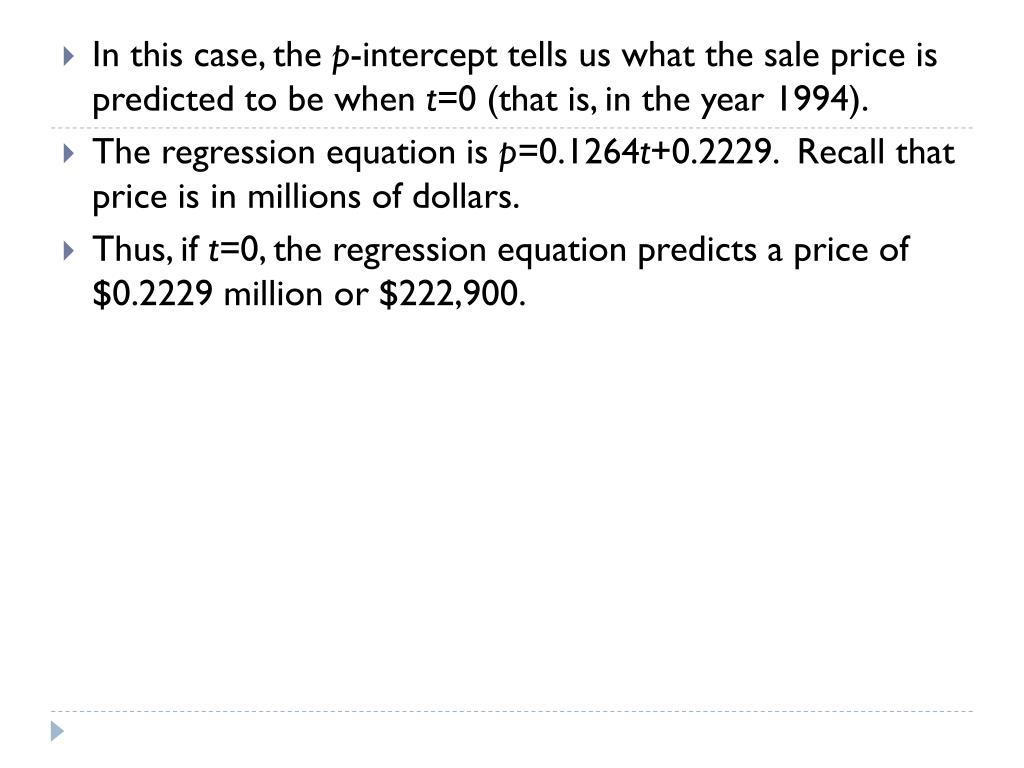Click the phrase "Recall that"
The height and width of the screenshot is (768, 1024).
coord(876,152)
